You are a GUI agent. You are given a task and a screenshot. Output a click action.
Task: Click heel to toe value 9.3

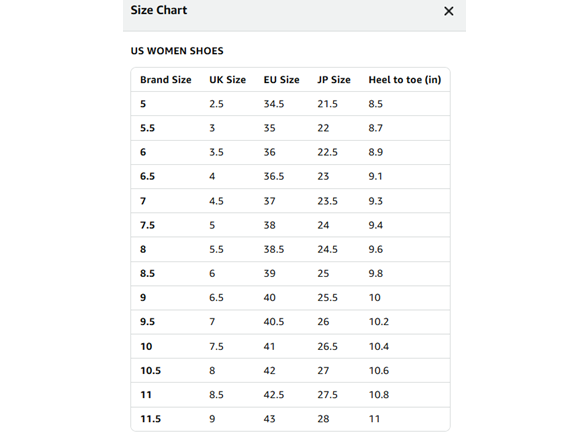tap(375, 201)
